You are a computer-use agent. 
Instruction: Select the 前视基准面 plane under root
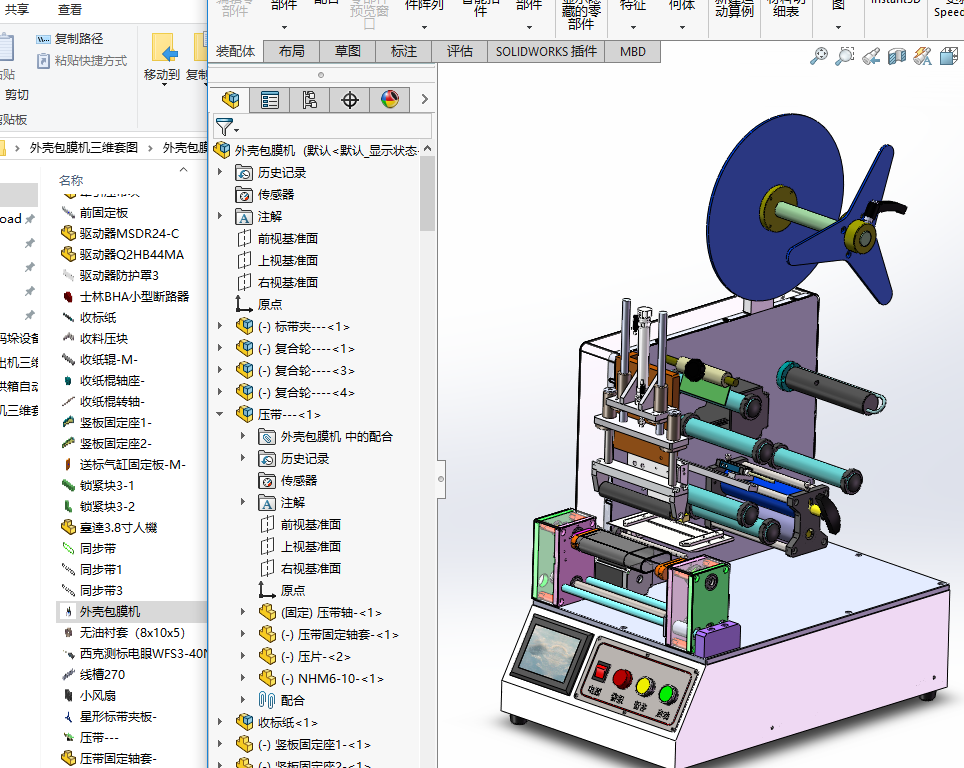[287, 238]
